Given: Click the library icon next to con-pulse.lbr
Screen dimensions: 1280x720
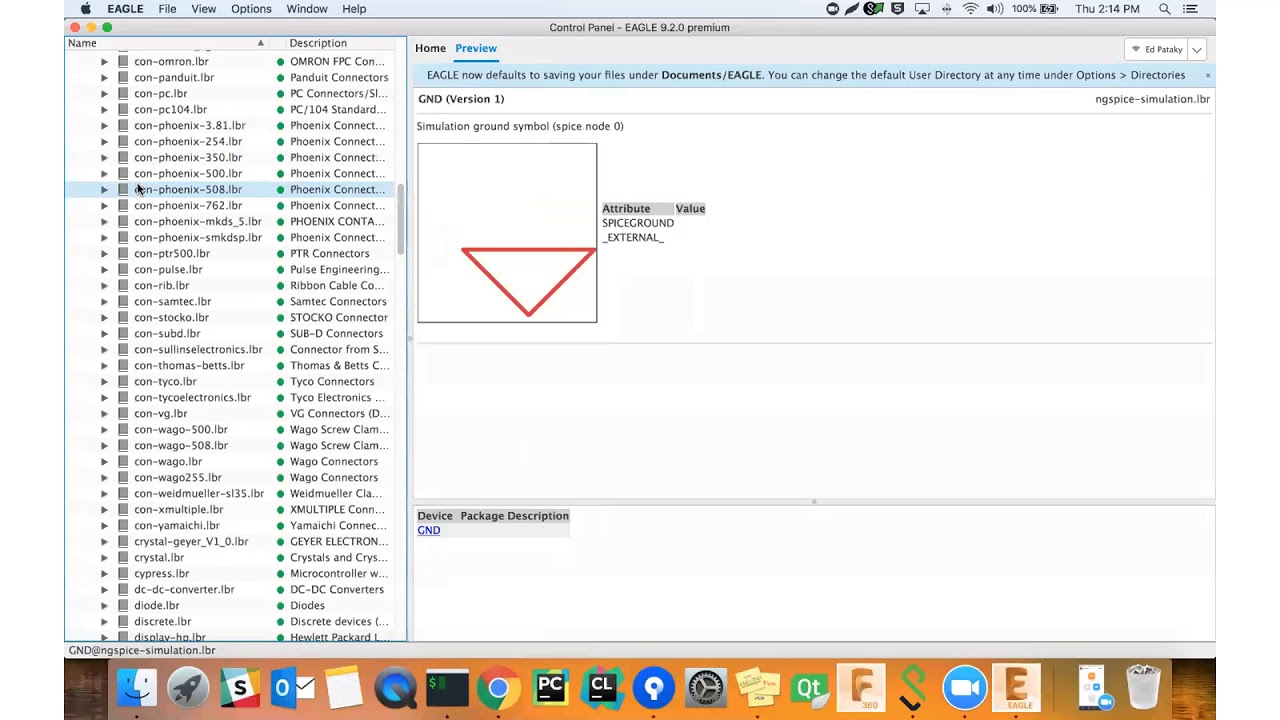Looking at the screenshot, I should (x=123, y=269).
